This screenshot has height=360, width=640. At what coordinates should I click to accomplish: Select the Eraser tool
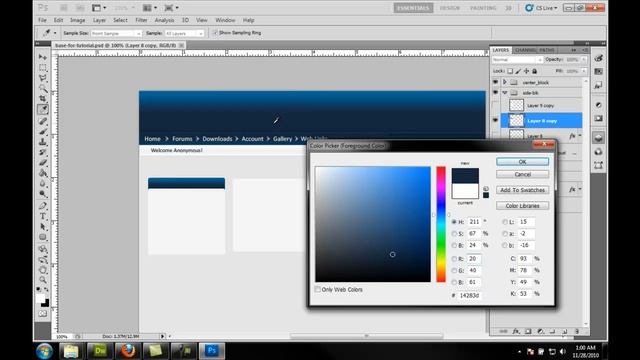click(43, 163)
